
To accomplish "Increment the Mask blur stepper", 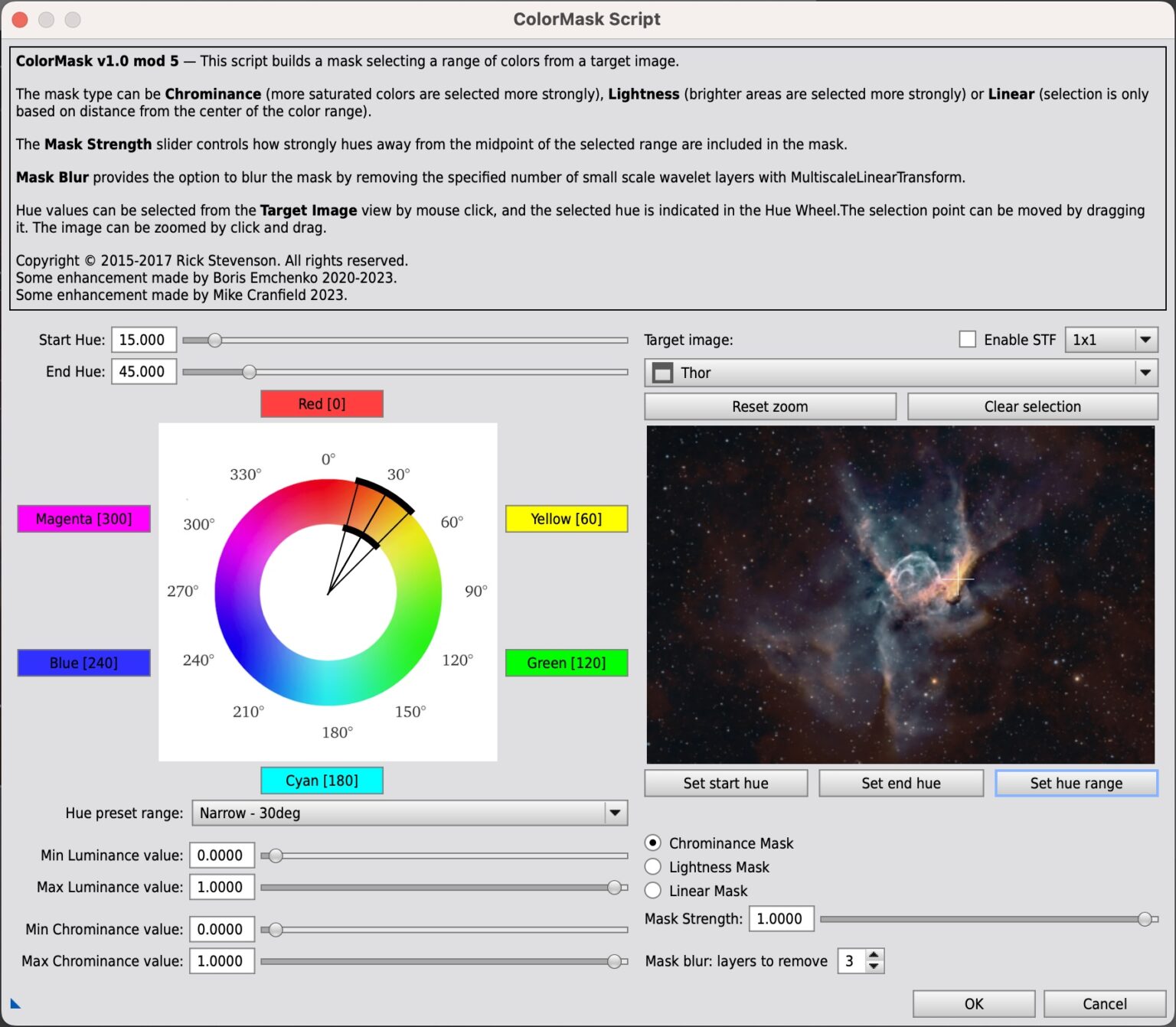I will [x=873, y=956].
